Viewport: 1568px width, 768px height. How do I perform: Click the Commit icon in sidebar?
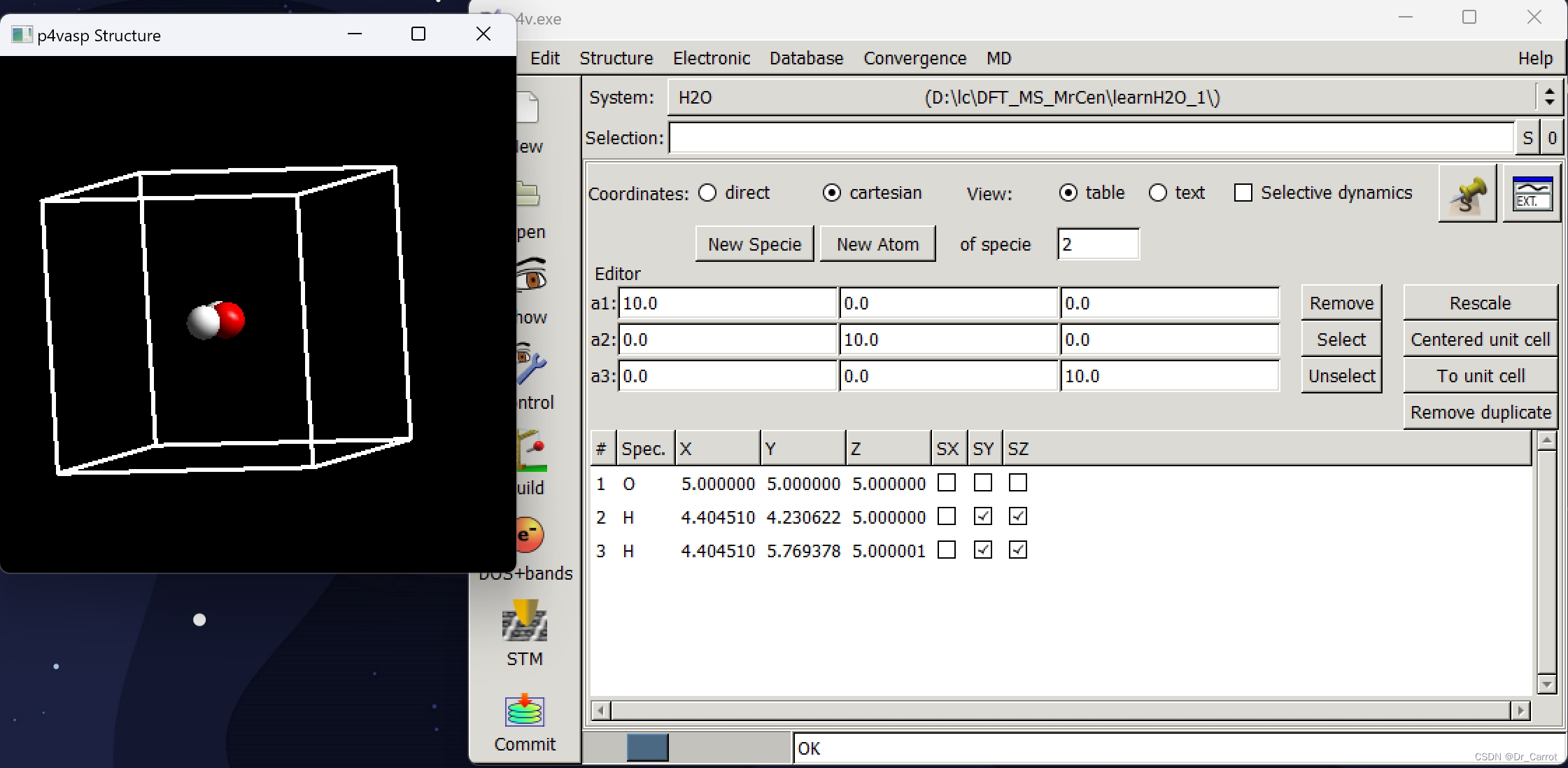524,711
